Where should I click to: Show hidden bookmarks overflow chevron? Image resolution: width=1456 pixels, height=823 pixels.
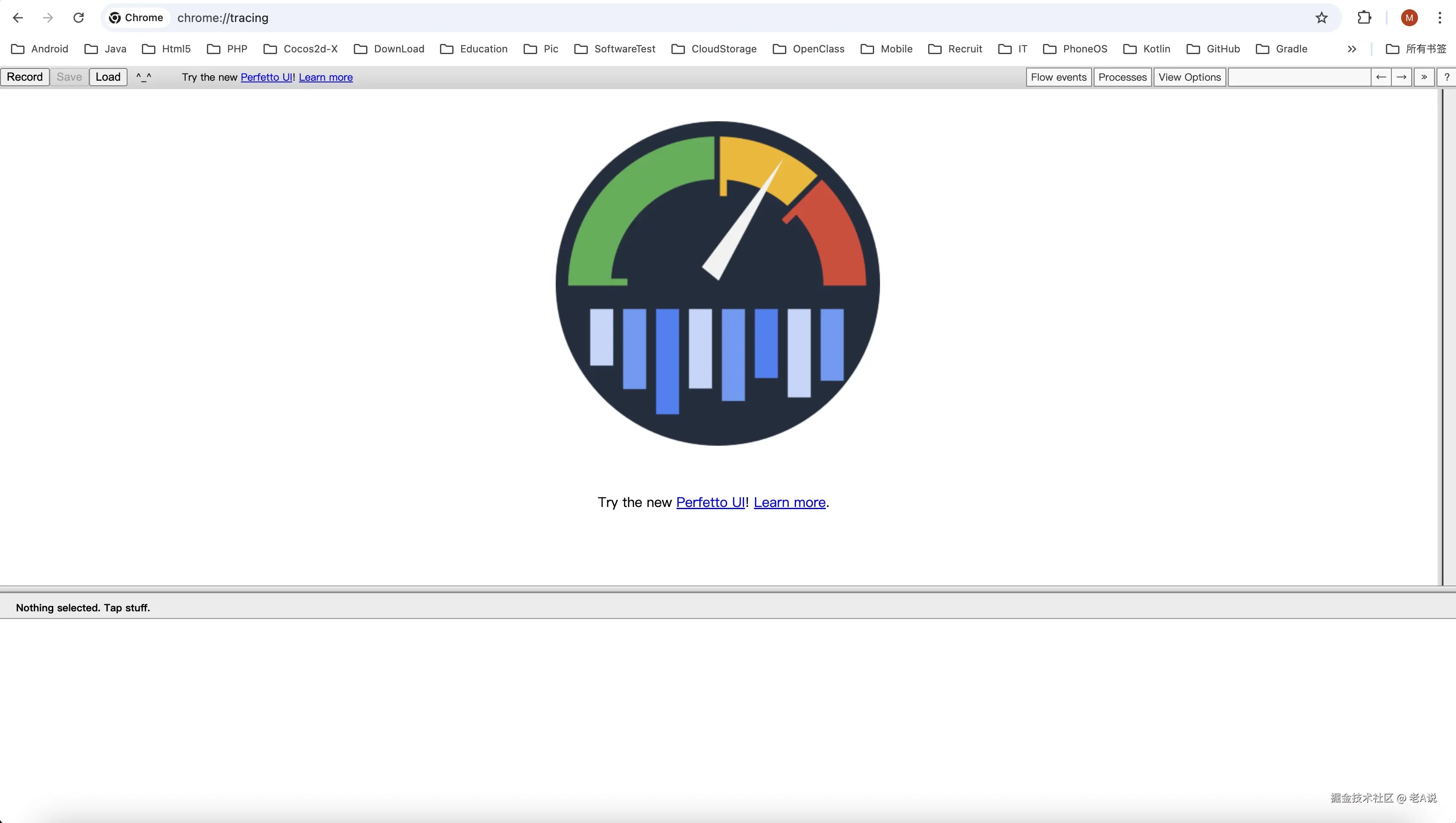(1351, 49)
